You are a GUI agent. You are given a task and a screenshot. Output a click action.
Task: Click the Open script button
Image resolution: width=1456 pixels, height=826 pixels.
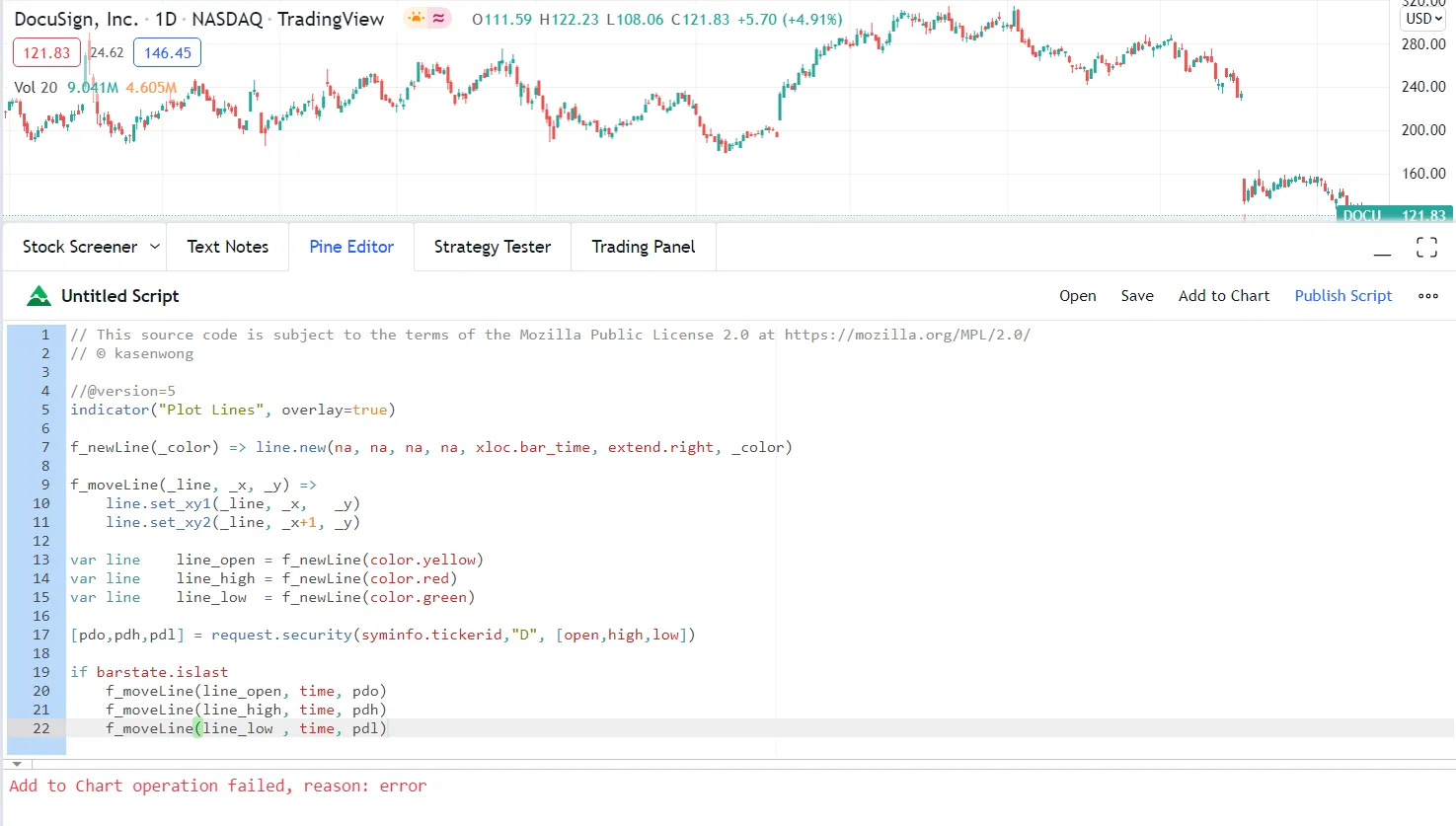click(x=1078, y=296)
